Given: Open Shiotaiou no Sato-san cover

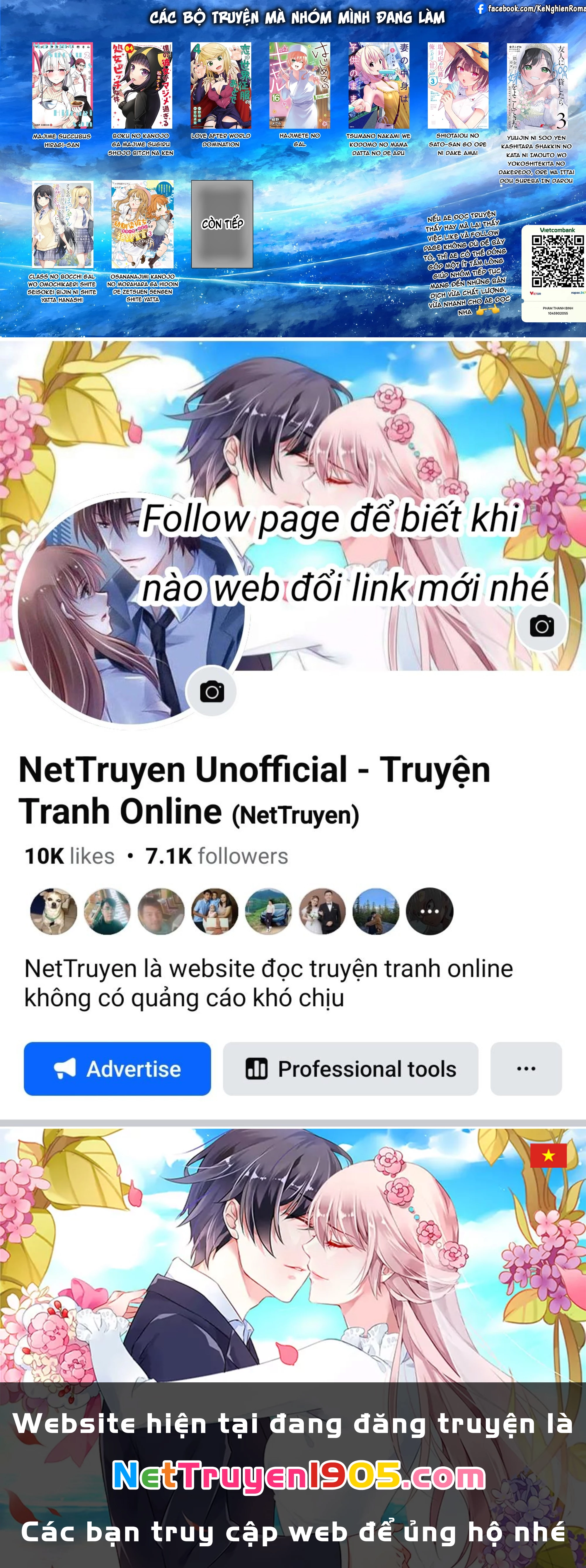Looking at the screenshot, I should pos(457,85).
